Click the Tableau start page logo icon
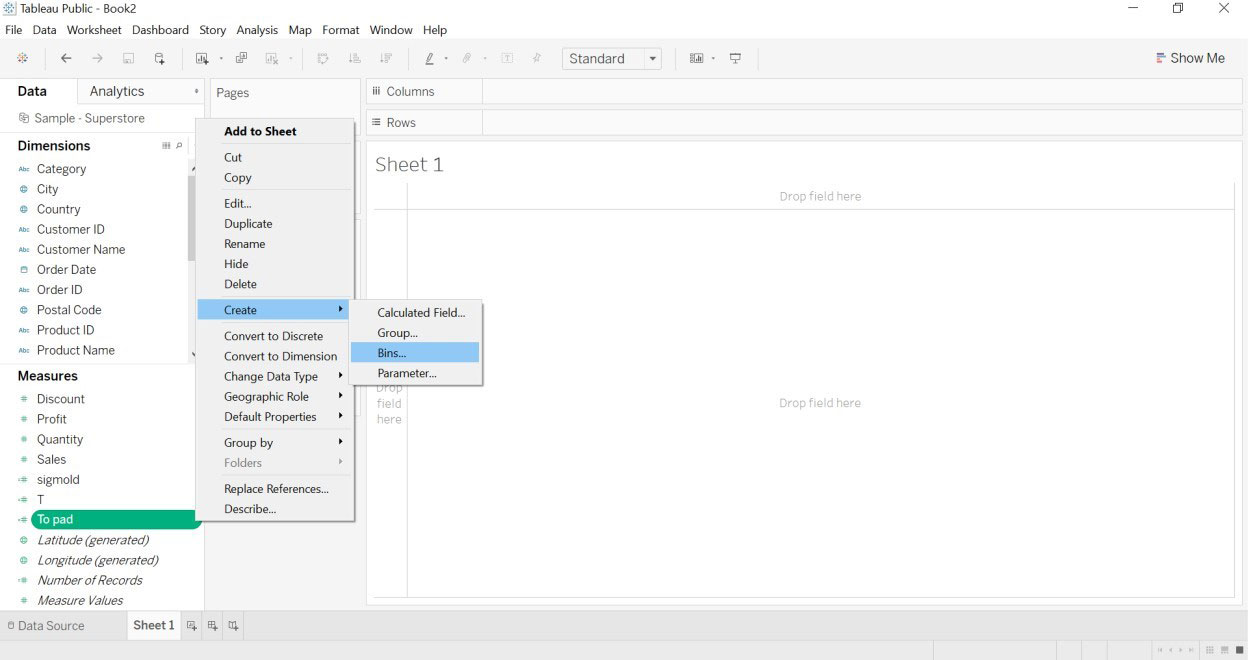1248x660 pixels. pyautogui.click(x=23, y=59)
